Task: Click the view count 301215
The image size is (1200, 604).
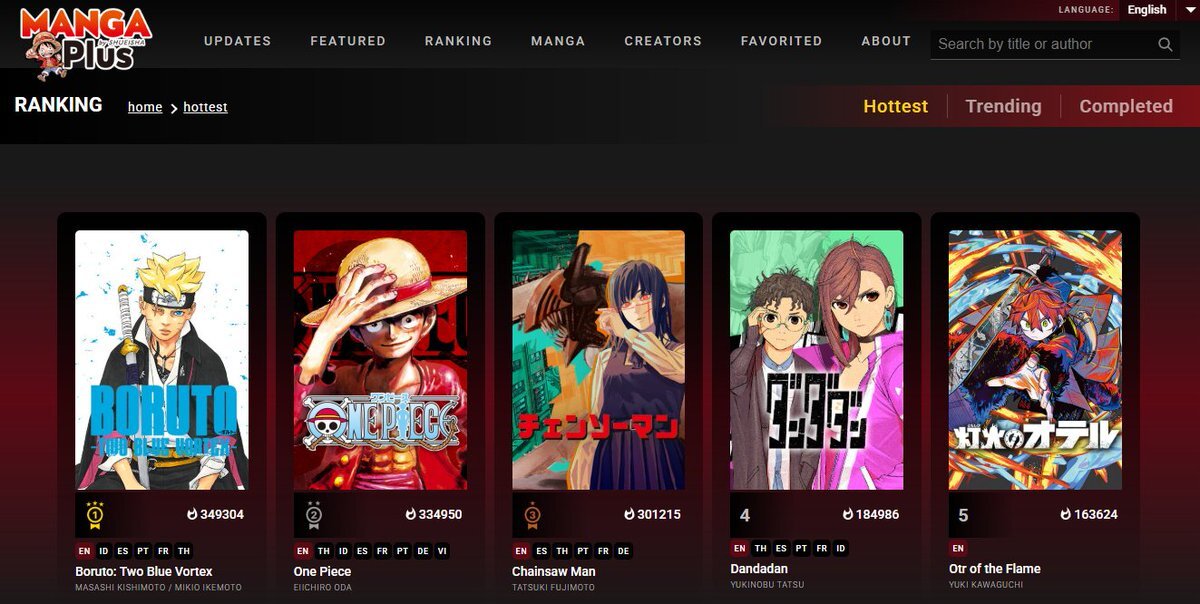Action: tap(659, 515)
